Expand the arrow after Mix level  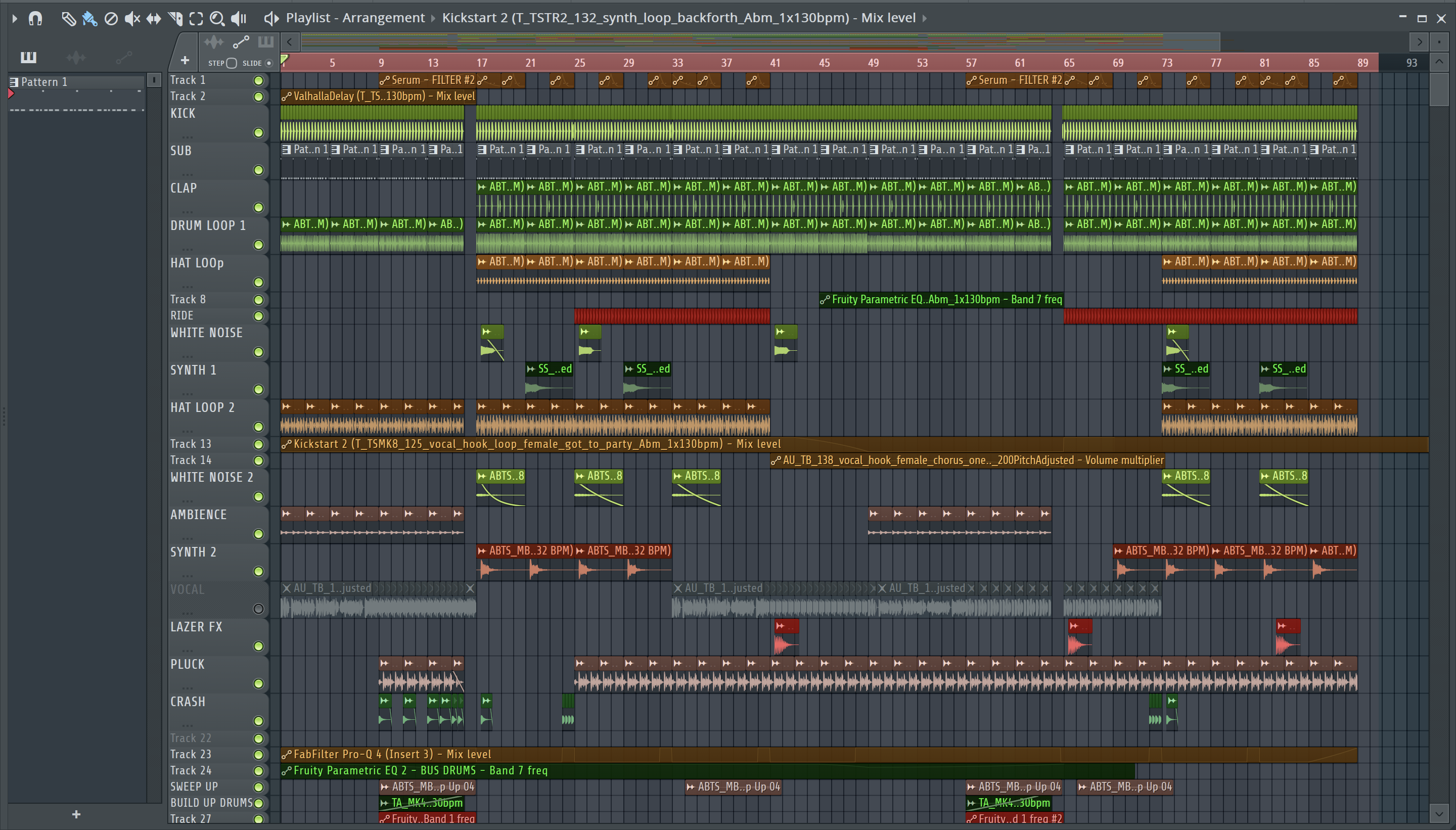click(x=925, y=18)
